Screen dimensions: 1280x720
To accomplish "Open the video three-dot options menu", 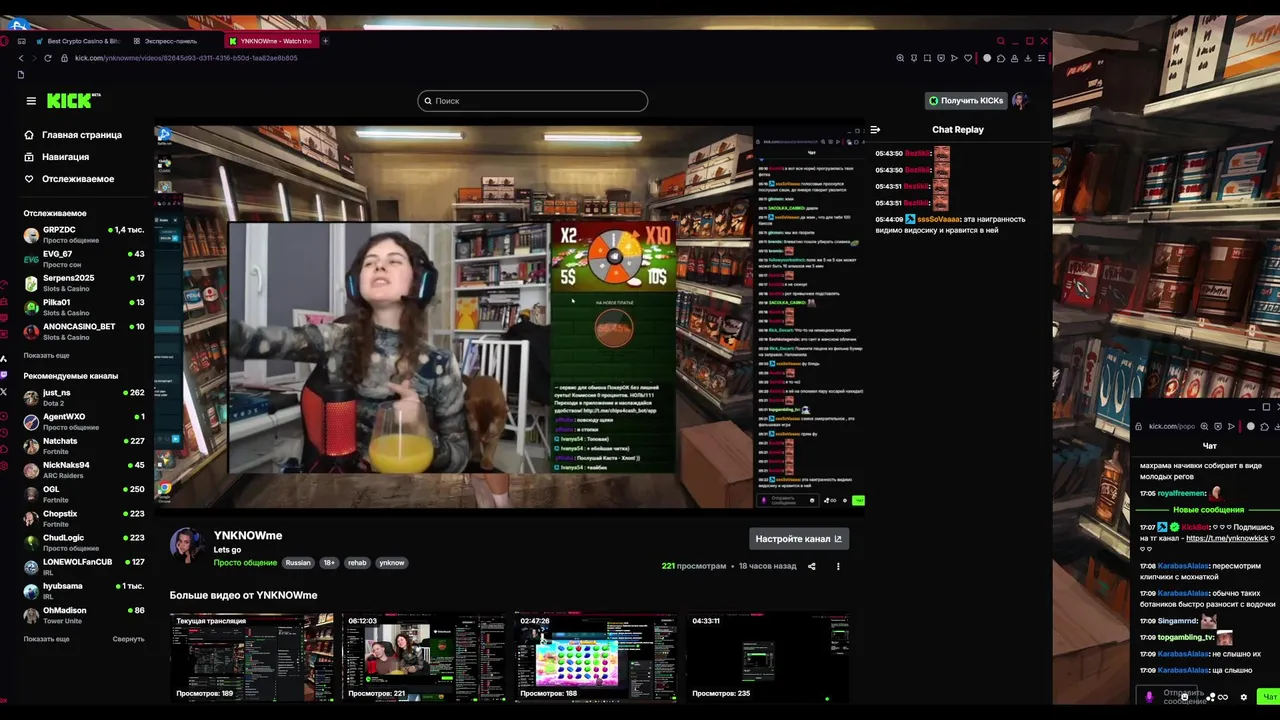I will tap(838, 566).
